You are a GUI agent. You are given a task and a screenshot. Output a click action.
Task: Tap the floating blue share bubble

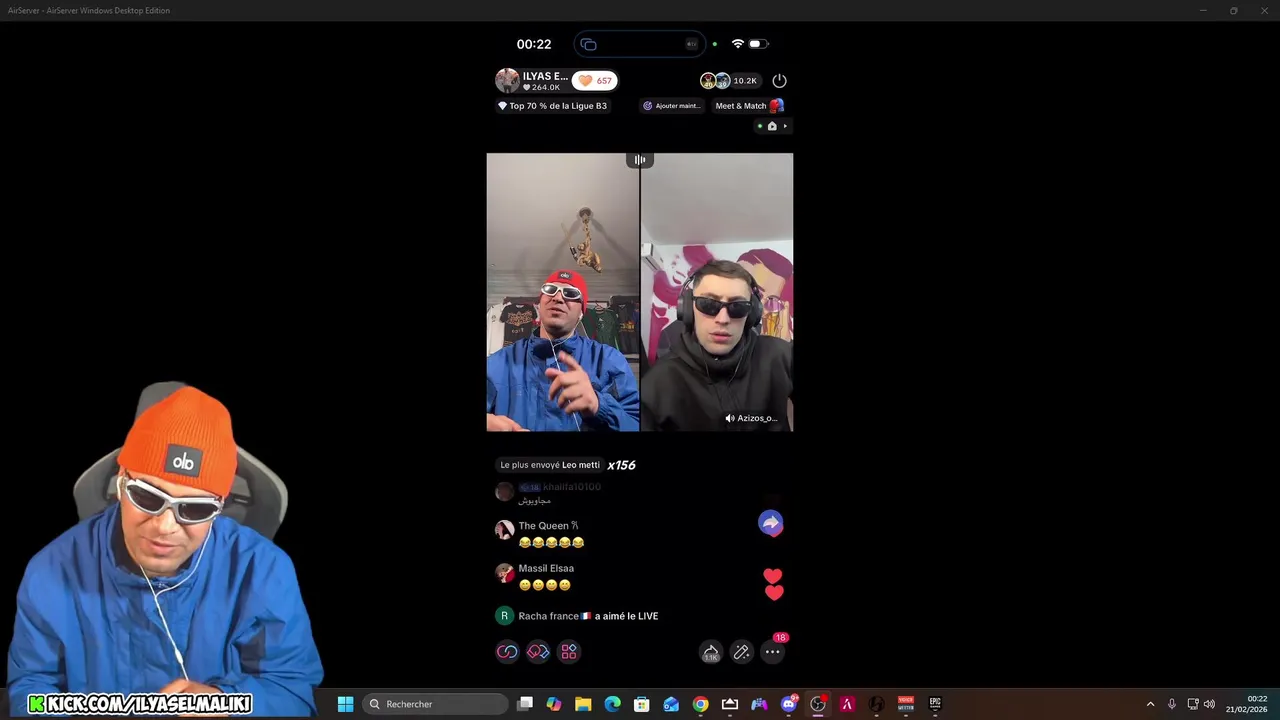coord(770,523)
